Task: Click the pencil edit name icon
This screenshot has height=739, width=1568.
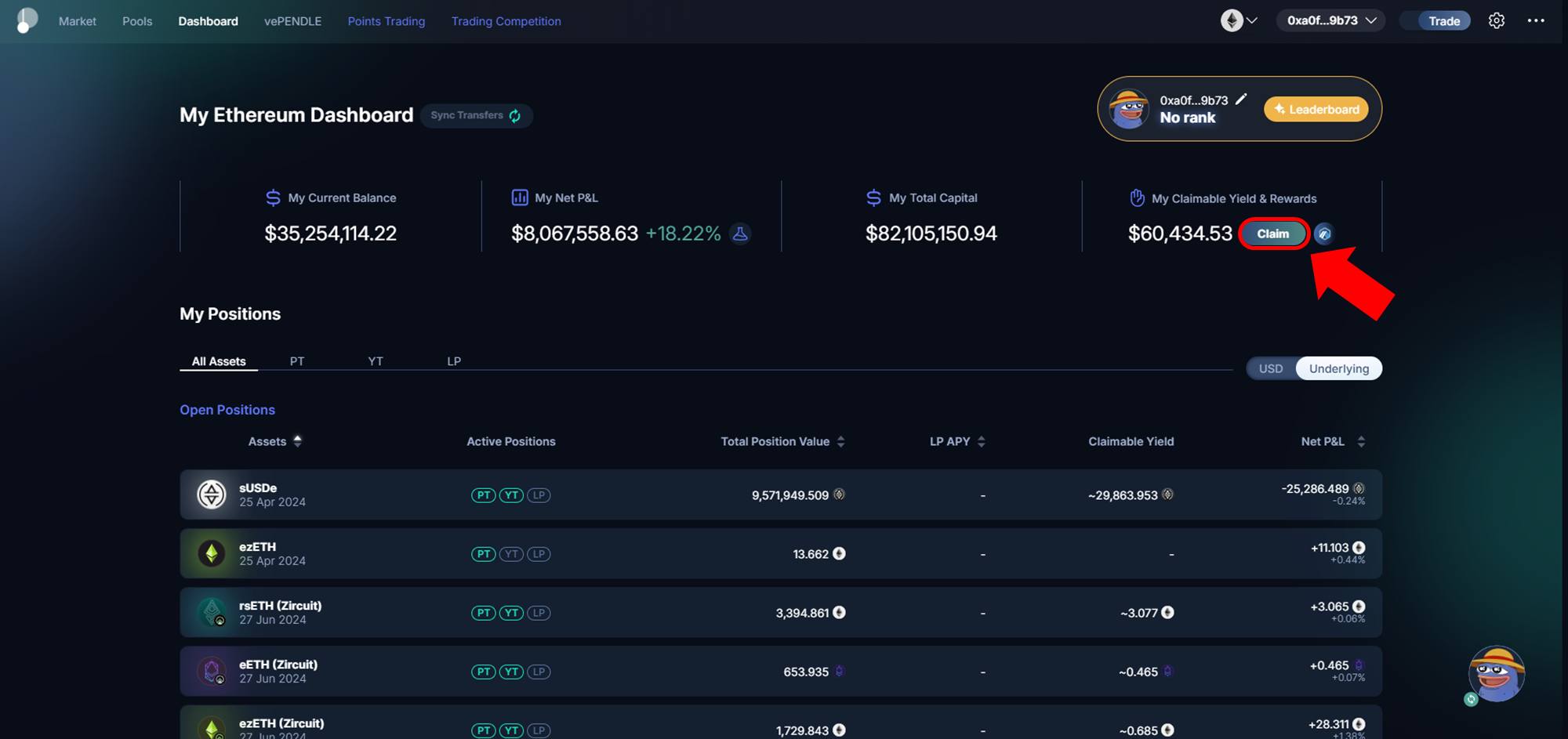Action: 1241,100
